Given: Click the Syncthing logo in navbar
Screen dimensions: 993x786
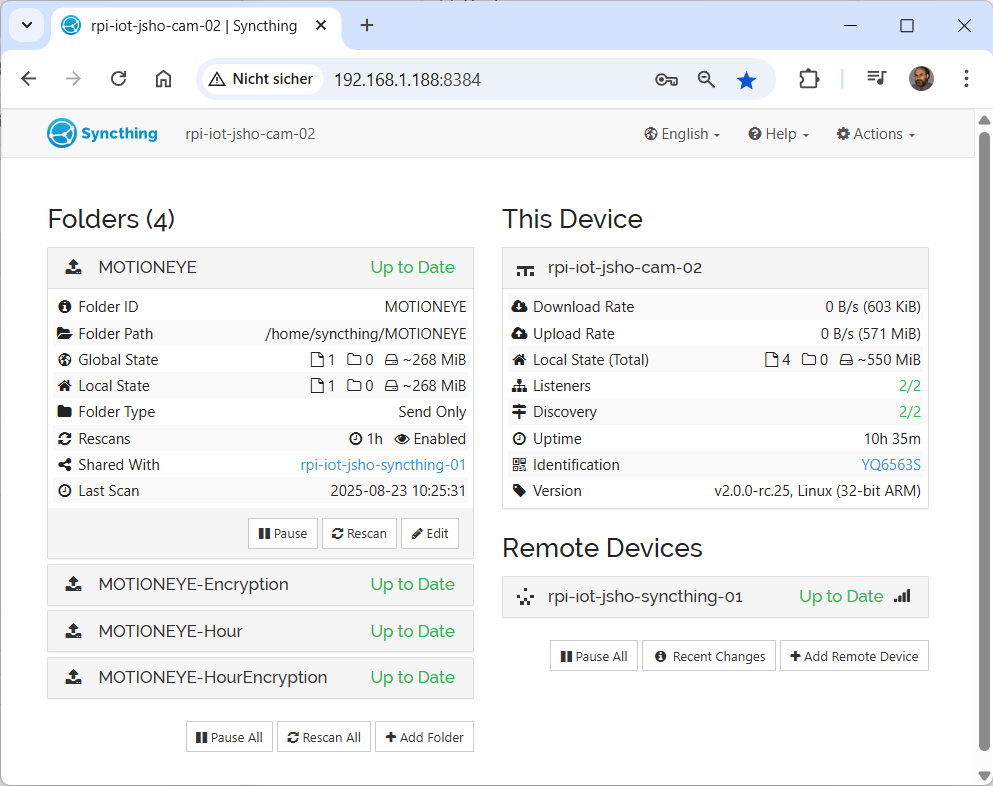Looking at the screenshot, I should pos(102,134).
